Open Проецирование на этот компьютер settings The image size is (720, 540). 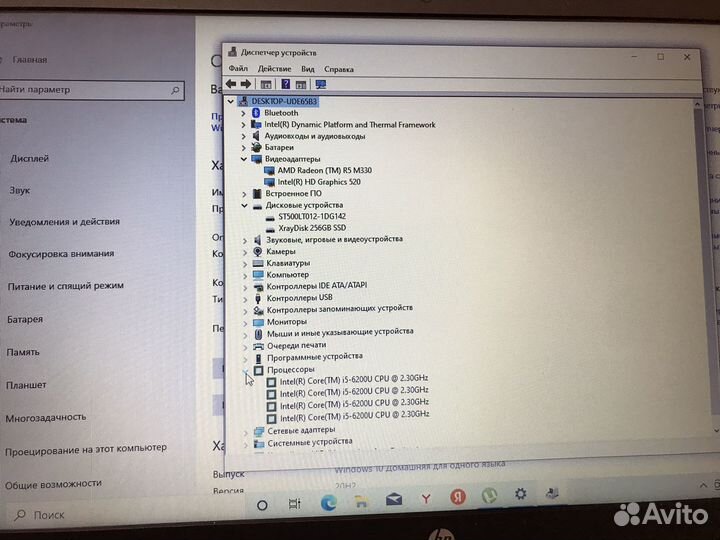(x=86, y=449)
